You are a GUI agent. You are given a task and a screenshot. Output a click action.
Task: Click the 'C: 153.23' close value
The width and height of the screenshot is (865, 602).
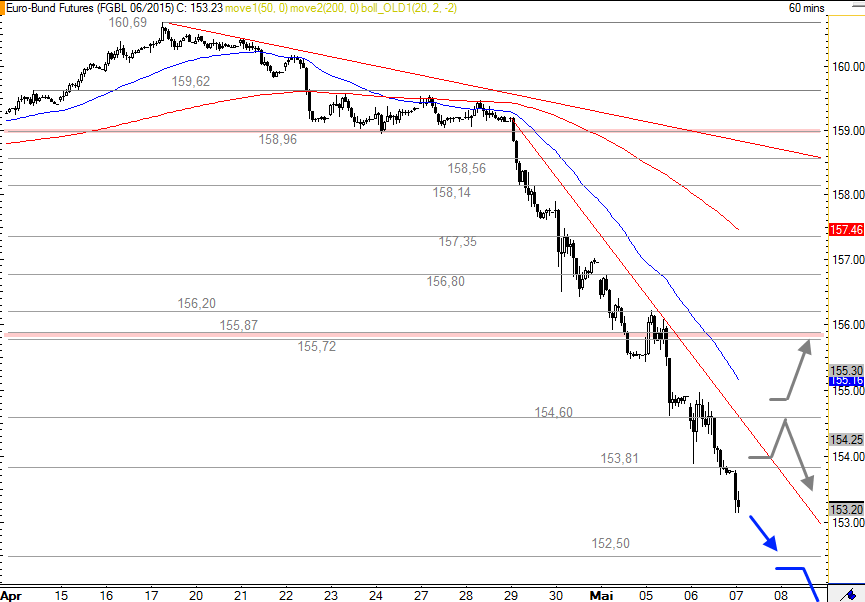pos(199,8)
